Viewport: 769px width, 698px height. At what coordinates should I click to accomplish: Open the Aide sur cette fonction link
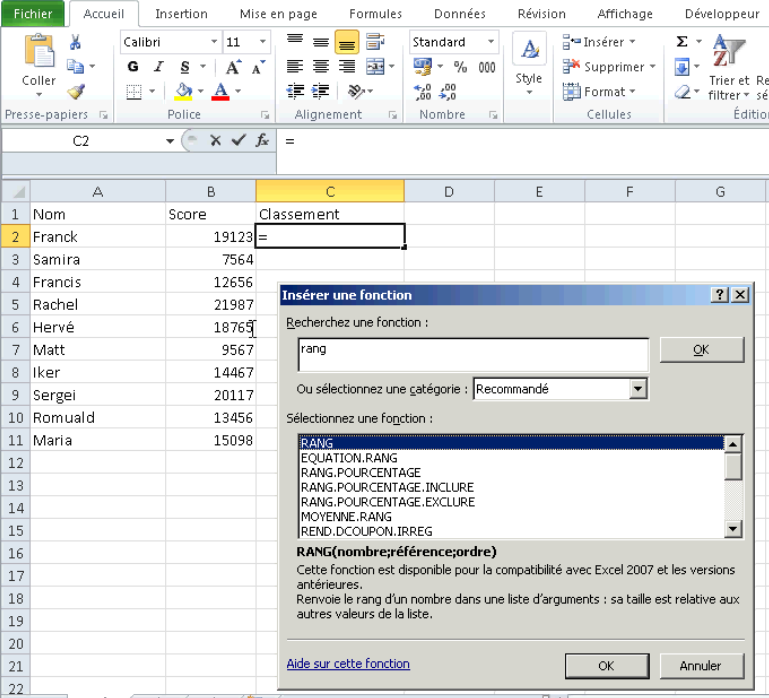pyautogui.click(x=348, y=664)
